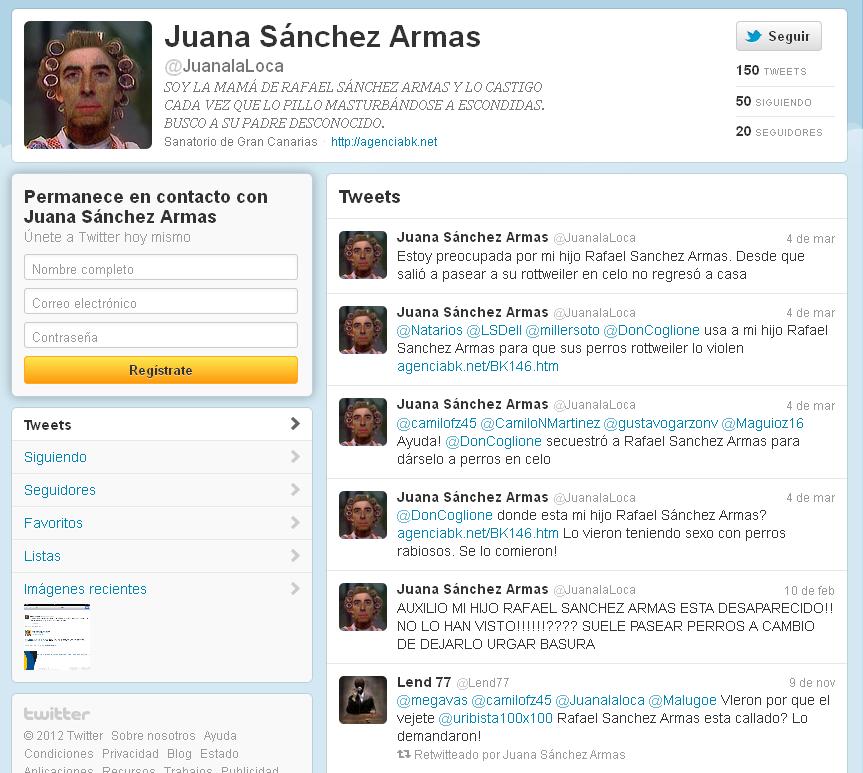The height and width of the screenshot is (773, 863).
Task: Click 'Retwitteado por Juana Sánchez Armas' text
Action: click(520, 755)
